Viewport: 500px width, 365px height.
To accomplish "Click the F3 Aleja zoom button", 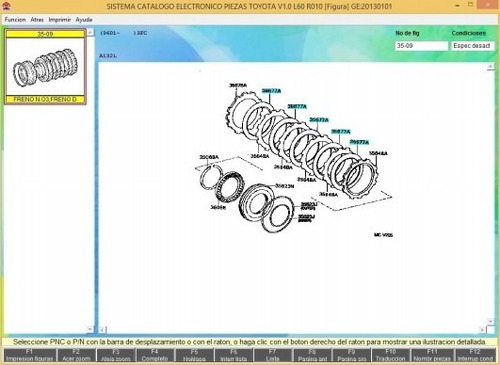I will (116, 355).
